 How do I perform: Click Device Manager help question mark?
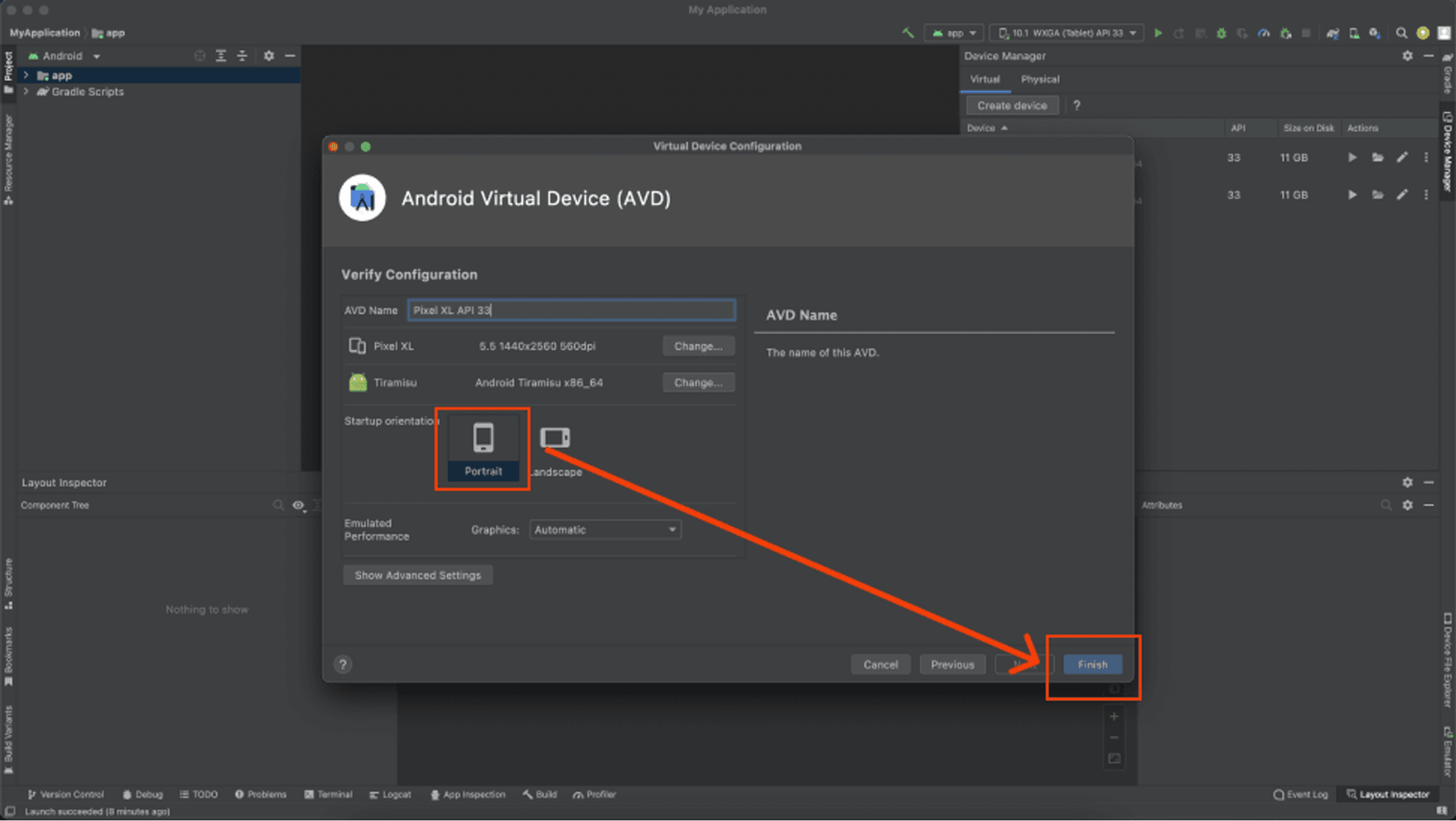(1077, 106)
